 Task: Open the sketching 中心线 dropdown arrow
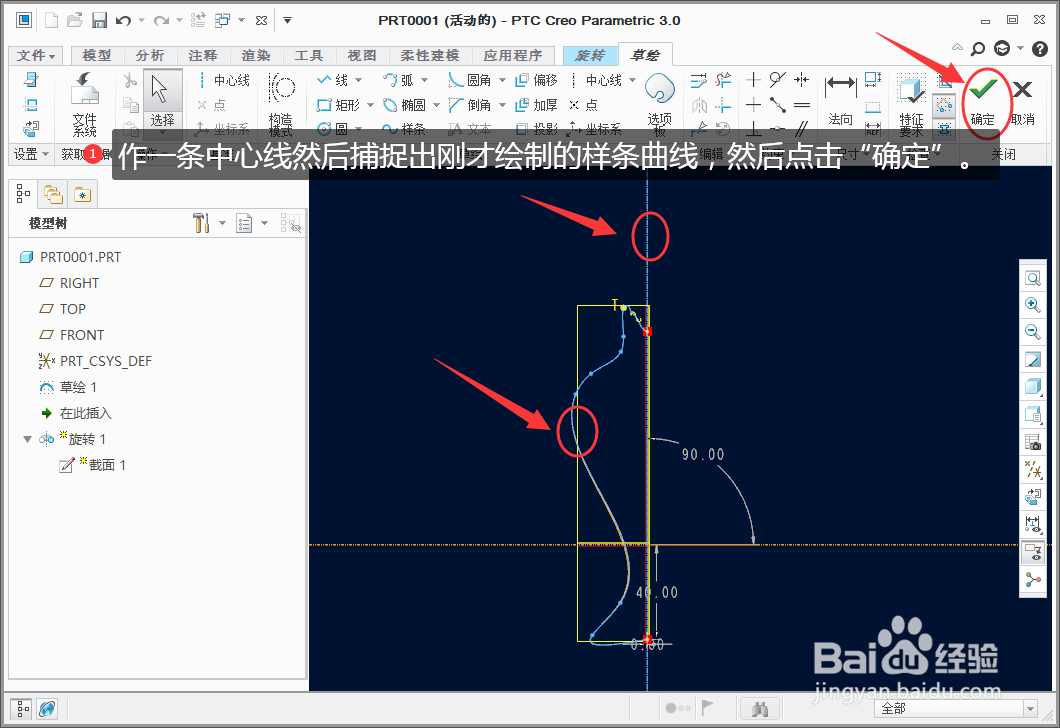coord(633,80)
